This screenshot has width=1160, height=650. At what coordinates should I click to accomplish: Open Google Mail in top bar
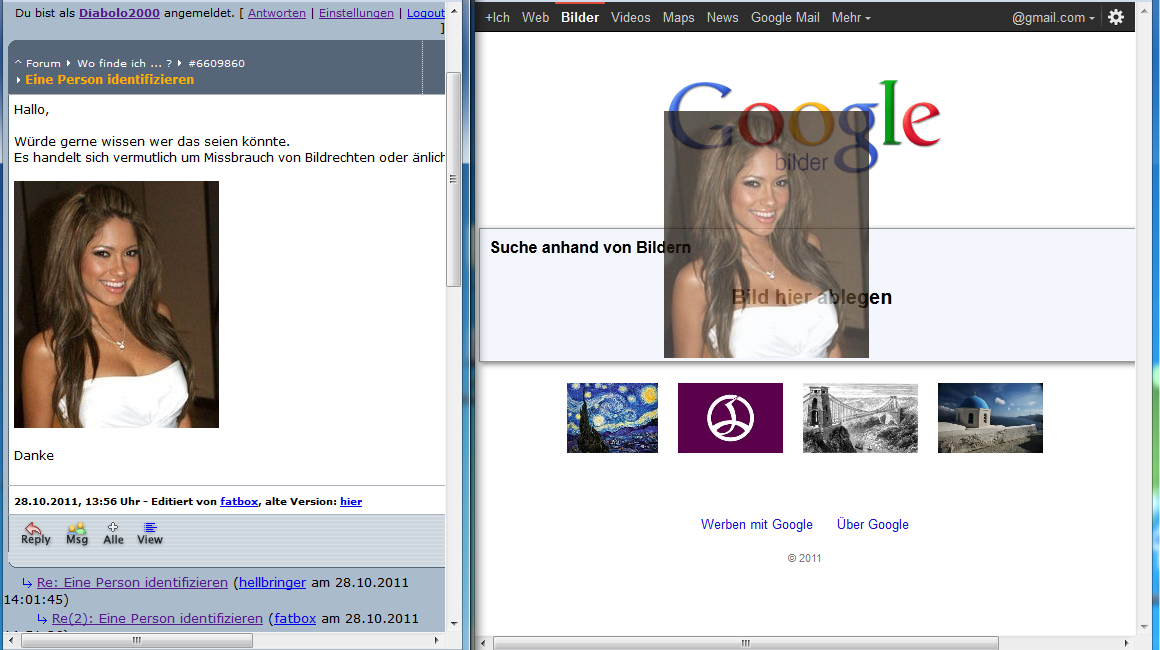click(x=785, y=17)
